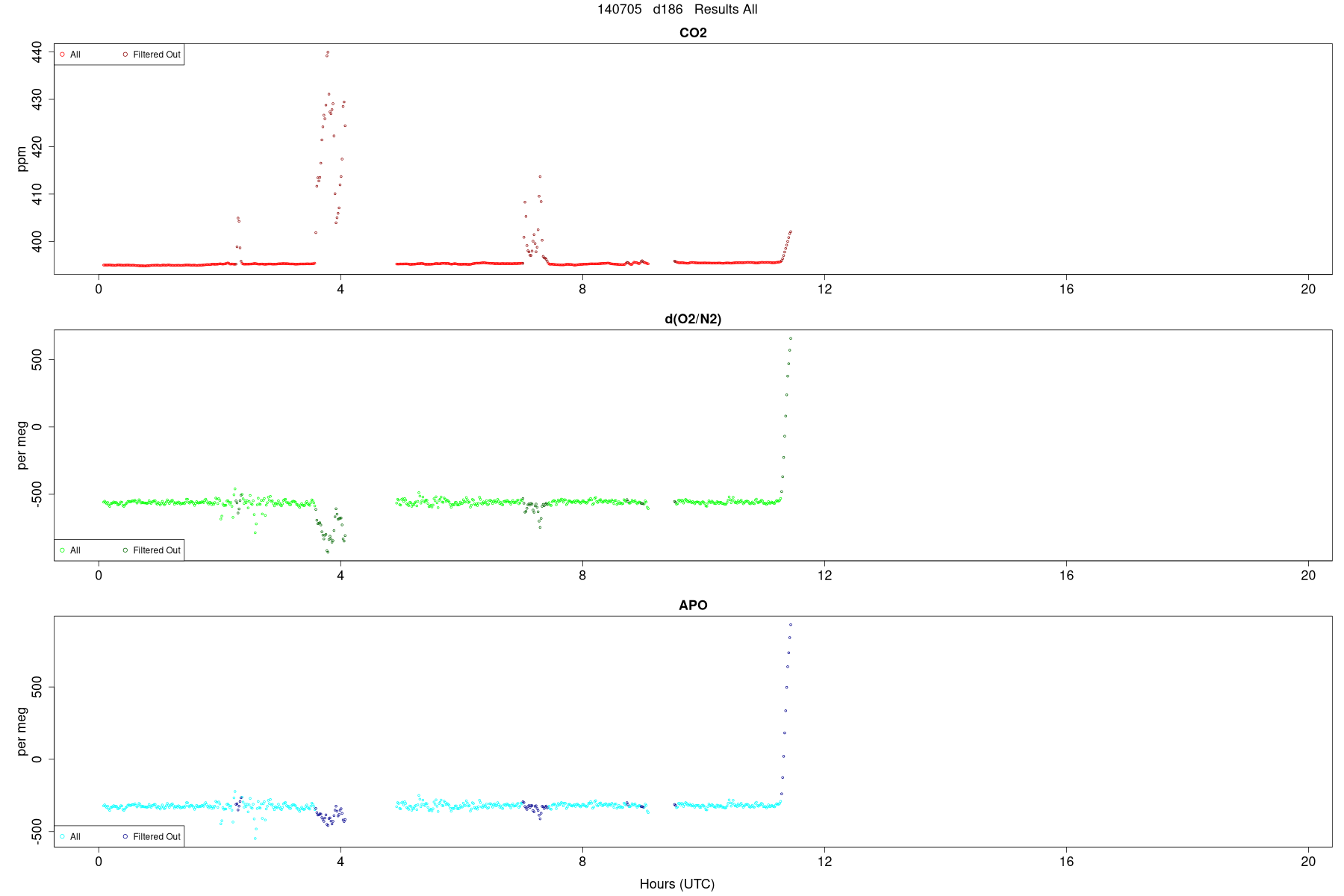Select x-axis tick "20" under APO panel

coord(1308,862)
